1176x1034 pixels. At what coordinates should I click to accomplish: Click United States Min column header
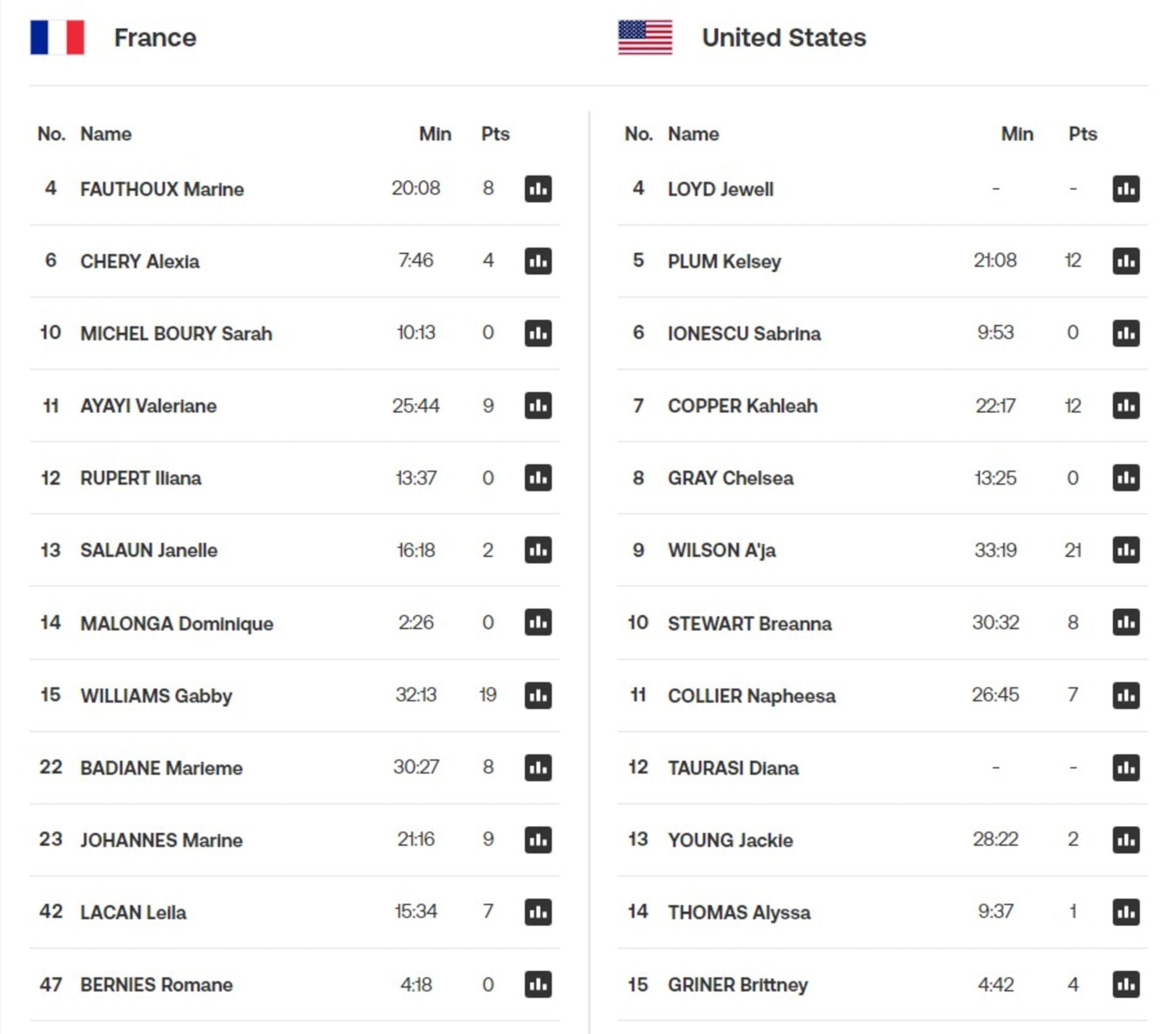coord(1017,134)
